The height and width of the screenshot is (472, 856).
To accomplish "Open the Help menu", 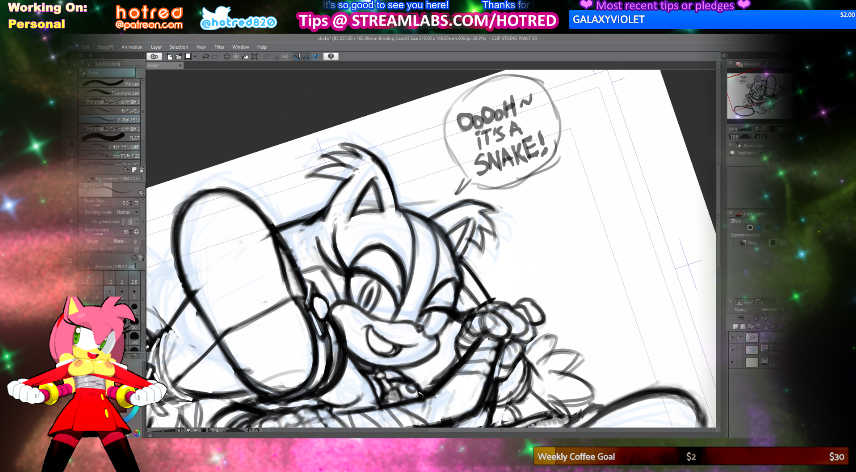I will click(x=261, y=47).
